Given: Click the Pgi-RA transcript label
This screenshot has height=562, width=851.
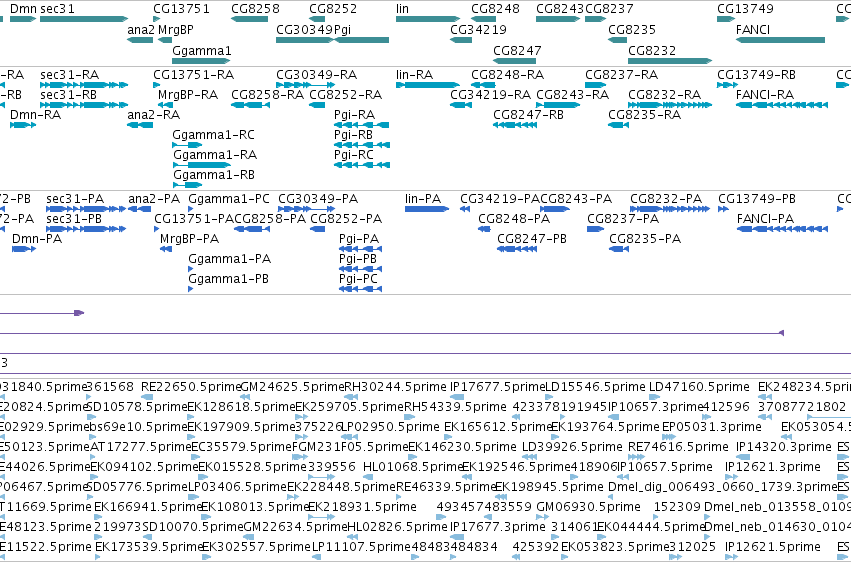Looking at the screenshot, I should 354,115.
